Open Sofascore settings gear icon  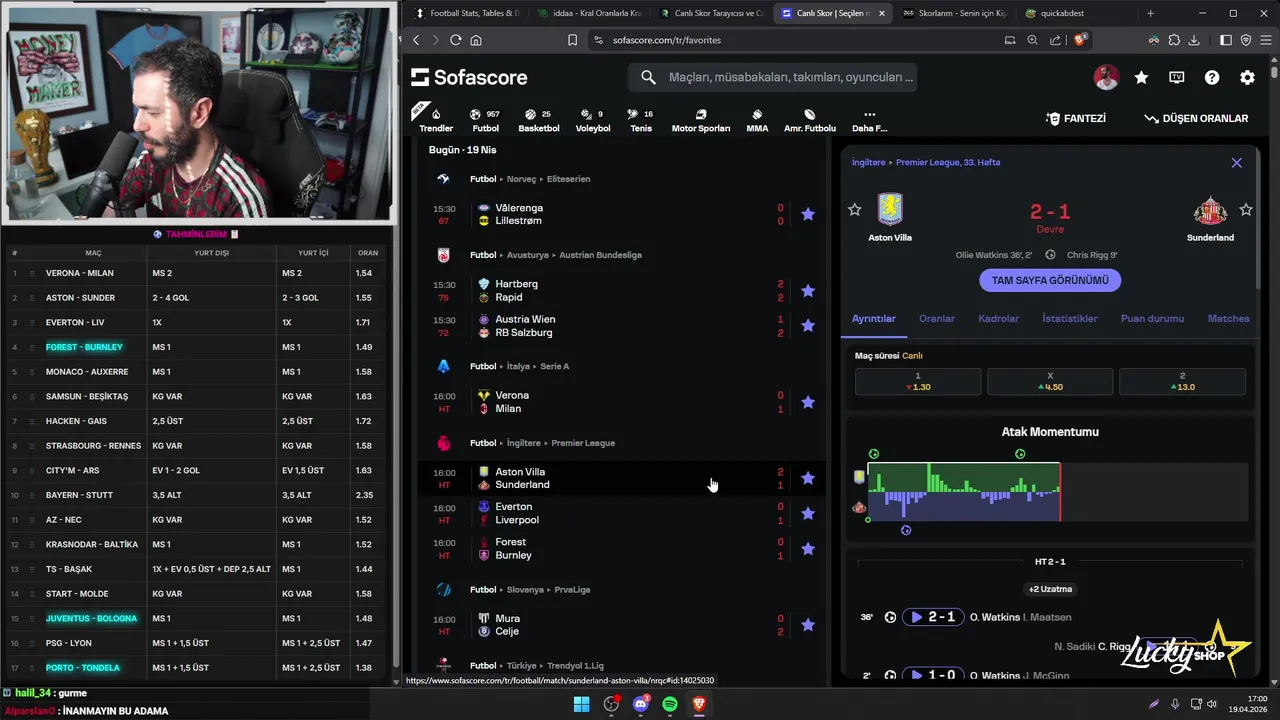point(1247,77)
